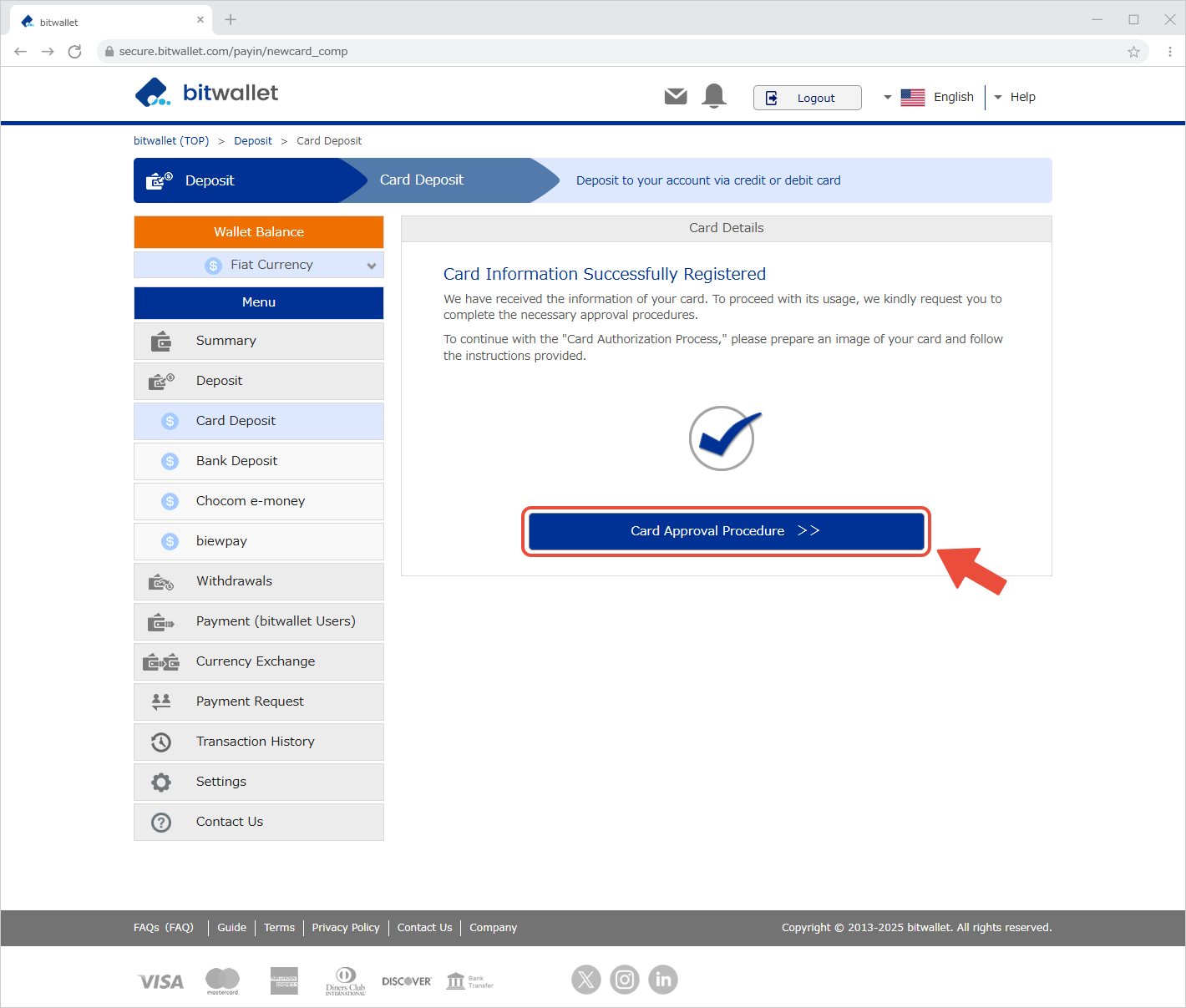Expand the Help dropdown menu
The width and height of the screenshot is (1186, 1008).
pyautogui.click(x=1015, y=97)
